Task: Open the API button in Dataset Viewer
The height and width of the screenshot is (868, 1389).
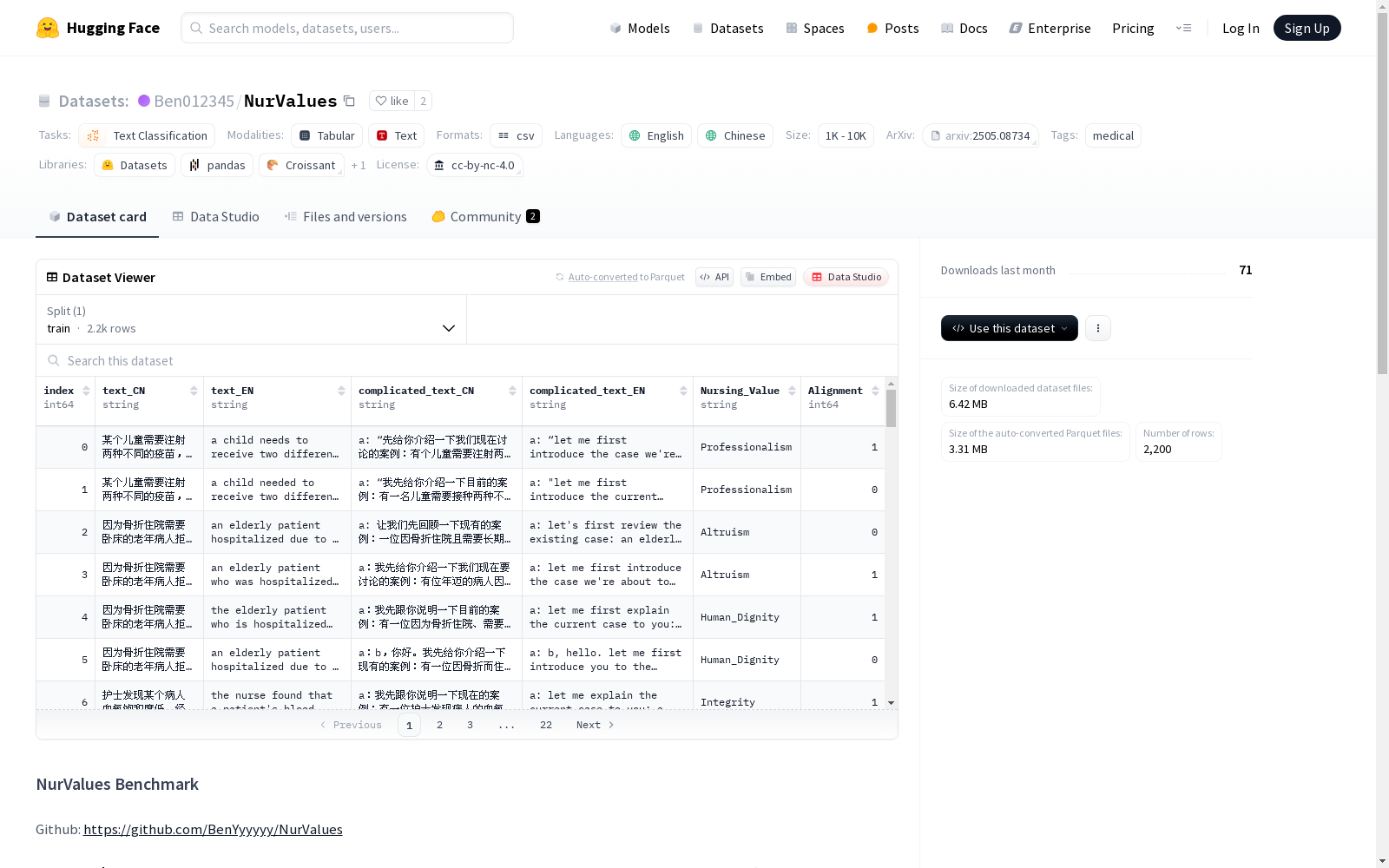Action: 714,277
